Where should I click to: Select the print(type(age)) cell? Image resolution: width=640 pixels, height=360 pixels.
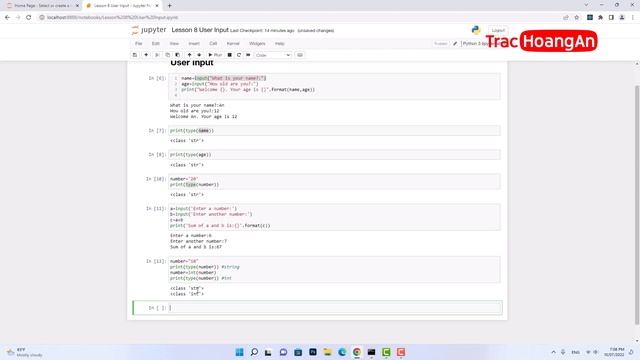pyautogui.click(x=334, y=155)
